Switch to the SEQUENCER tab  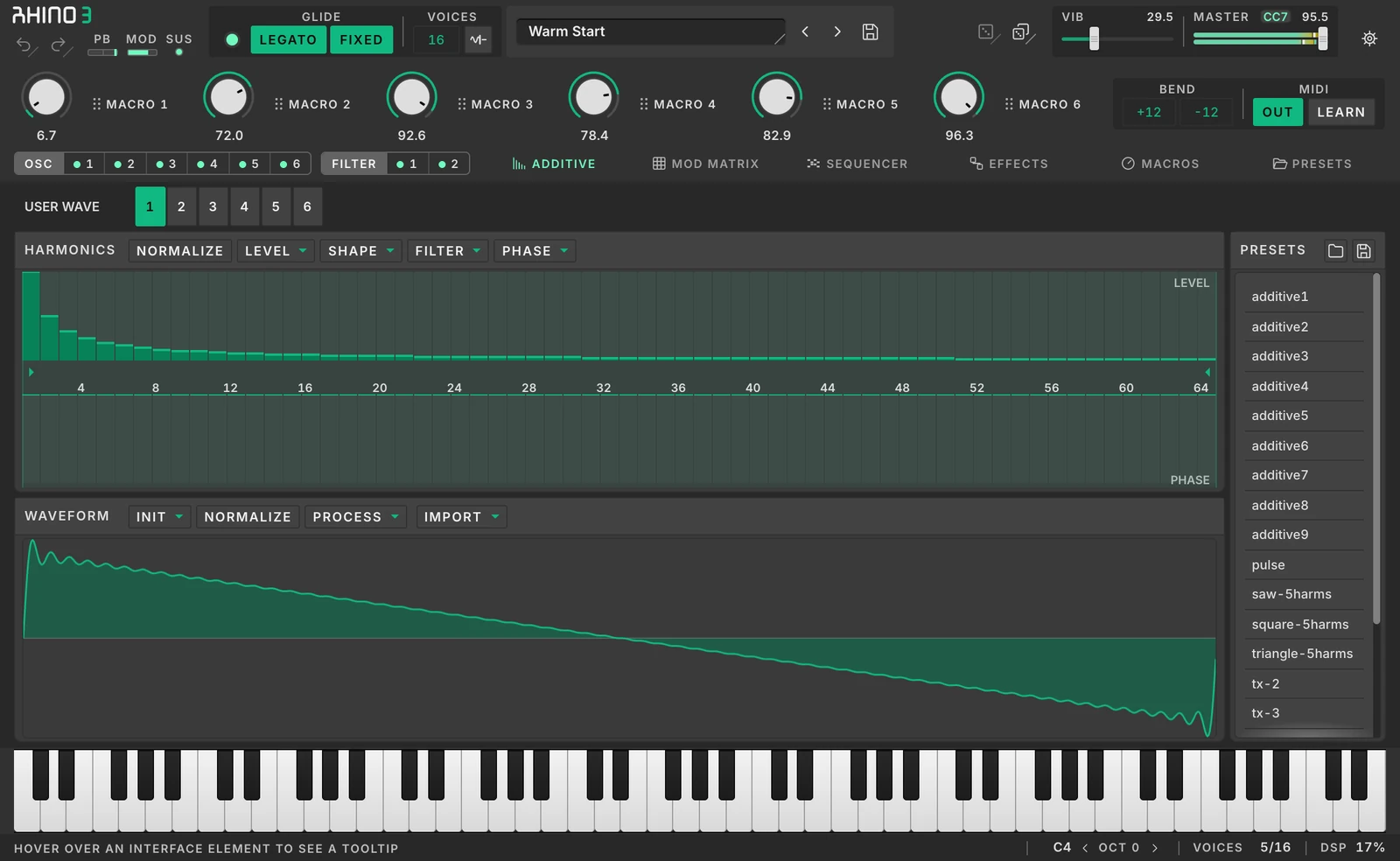click(857, 164)
